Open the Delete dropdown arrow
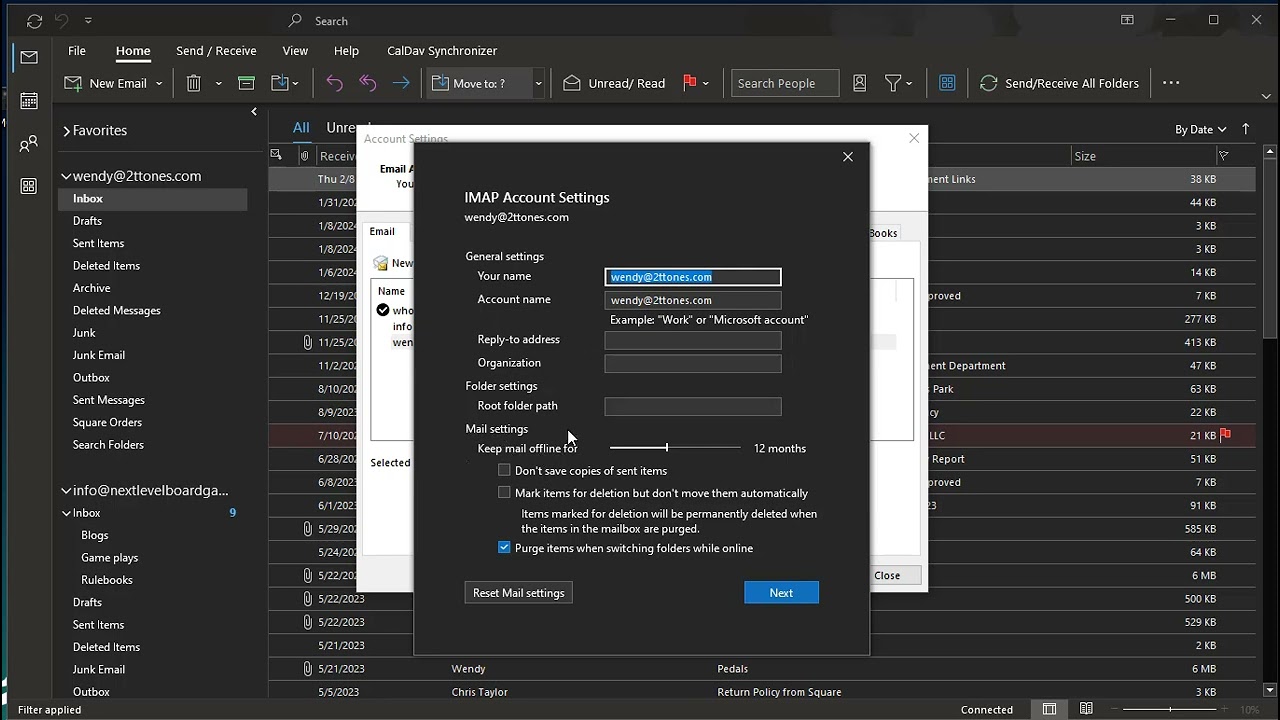The image size is (1280, 720). [x=218, y=84]
